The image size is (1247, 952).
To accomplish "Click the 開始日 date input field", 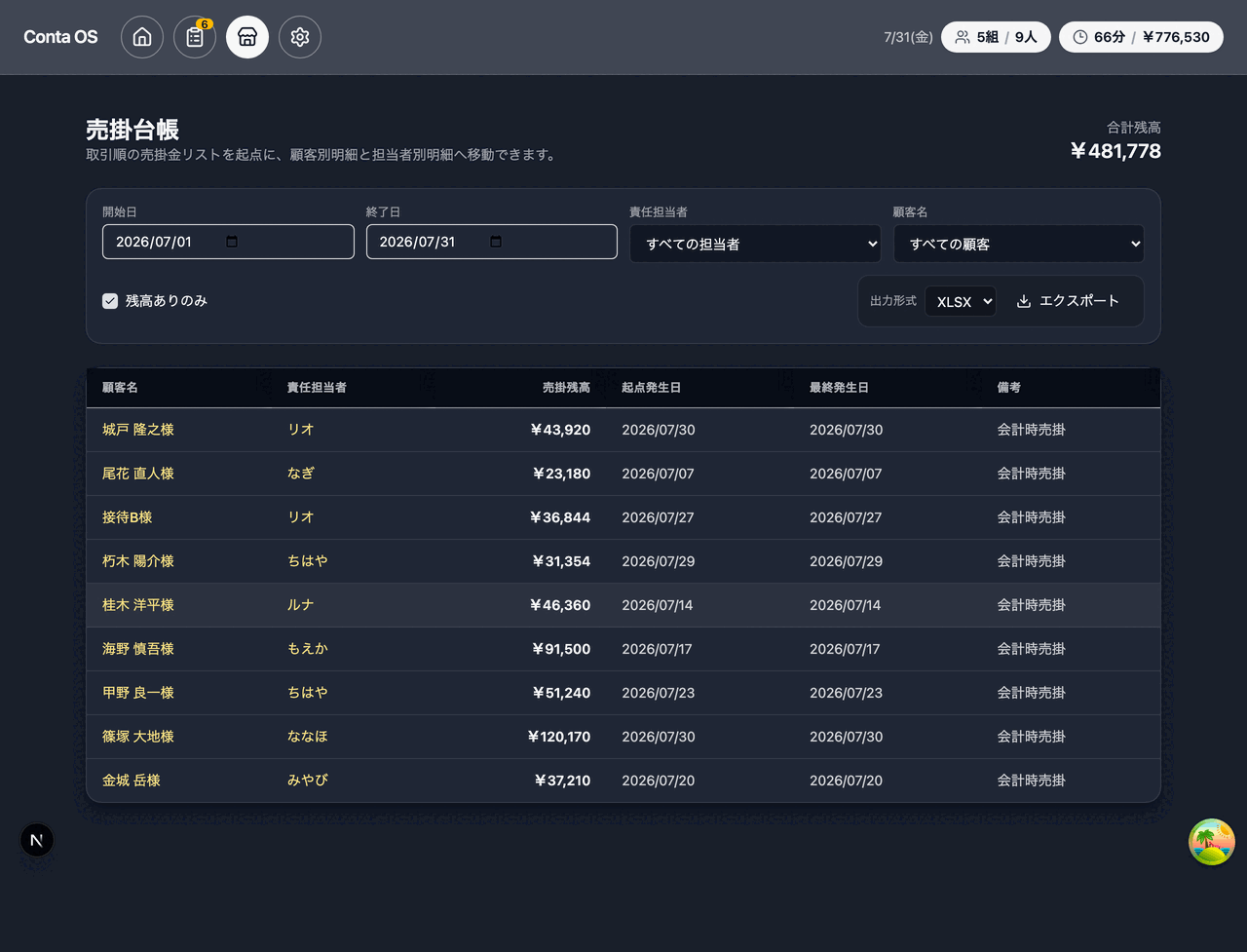I will tap(228, 242).
